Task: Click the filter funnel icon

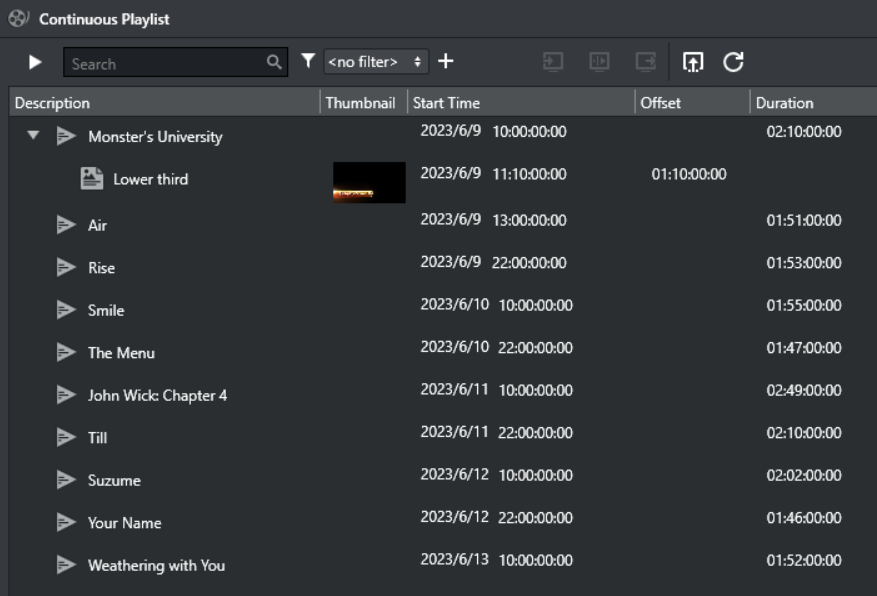Action: coord(308,62)
